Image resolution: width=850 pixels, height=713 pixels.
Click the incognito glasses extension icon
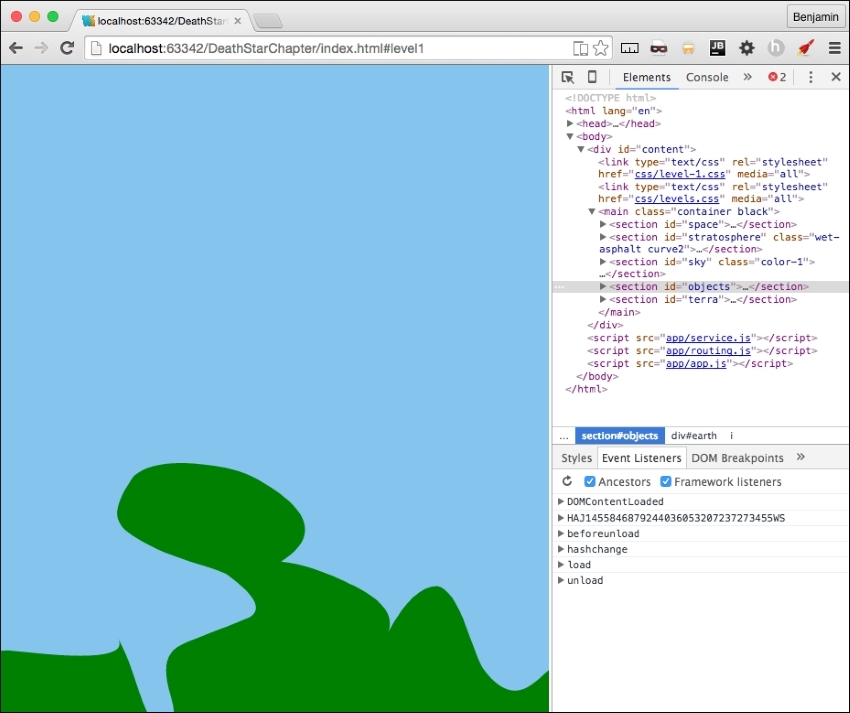(657, 47)
